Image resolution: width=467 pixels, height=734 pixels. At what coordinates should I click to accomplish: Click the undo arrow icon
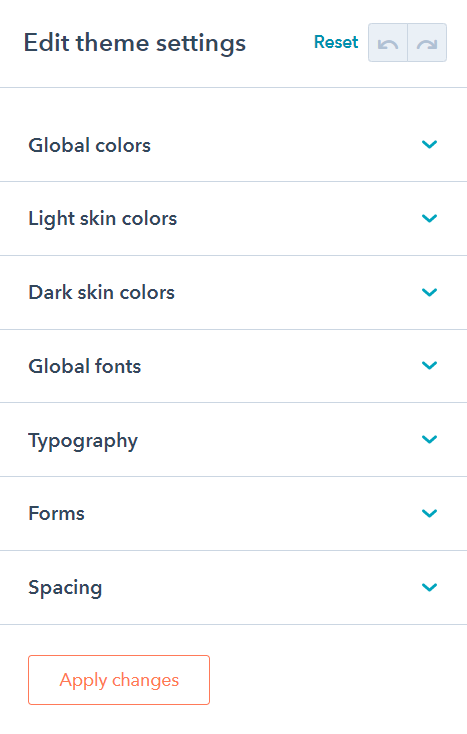388,43
